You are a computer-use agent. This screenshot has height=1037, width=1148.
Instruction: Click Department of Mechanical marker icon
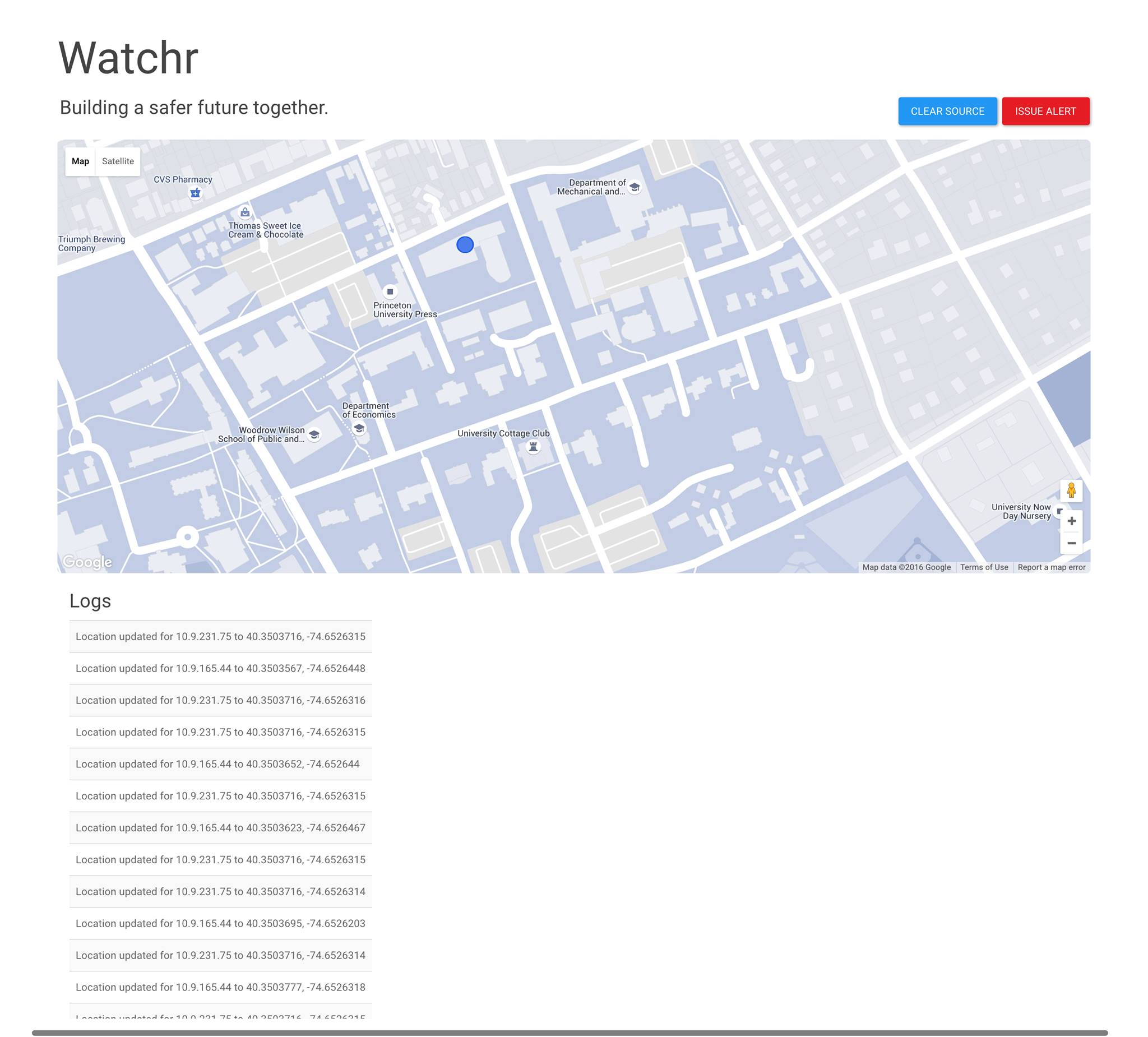(635, 187)
